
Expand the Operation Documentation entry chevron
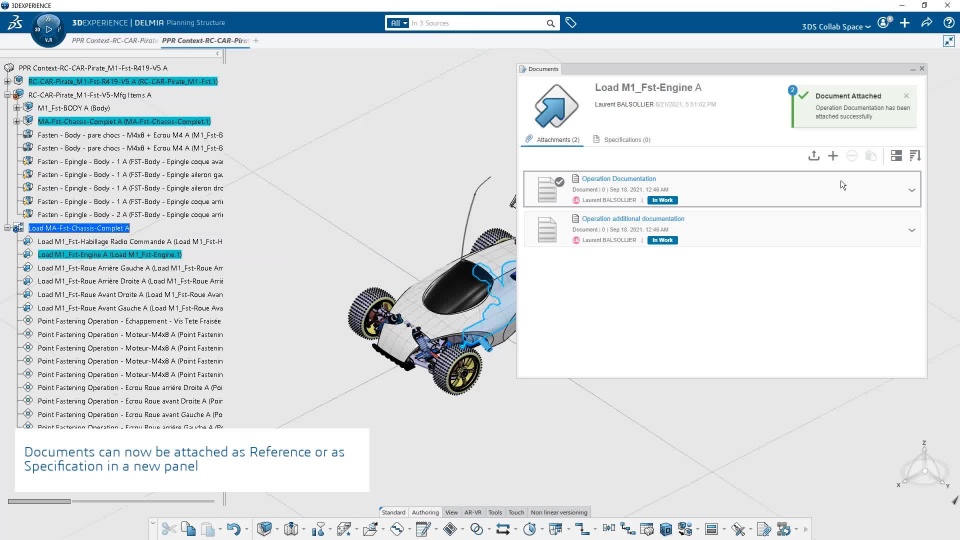click(912, 190)
